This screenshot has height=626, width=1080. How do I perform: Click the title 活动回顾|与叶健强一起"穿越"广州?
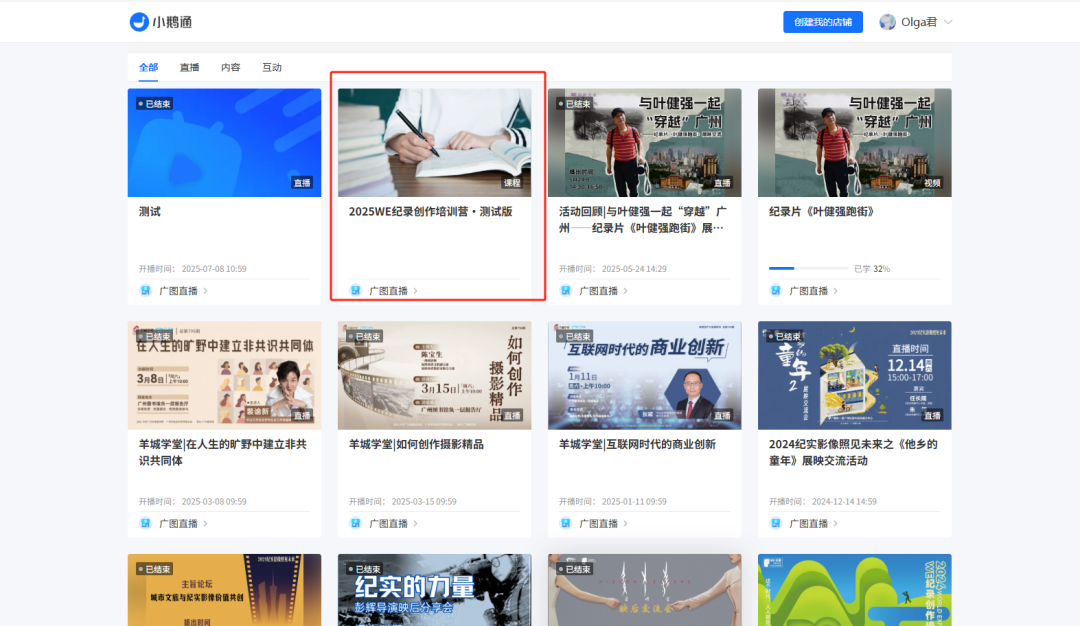[642, 220]
